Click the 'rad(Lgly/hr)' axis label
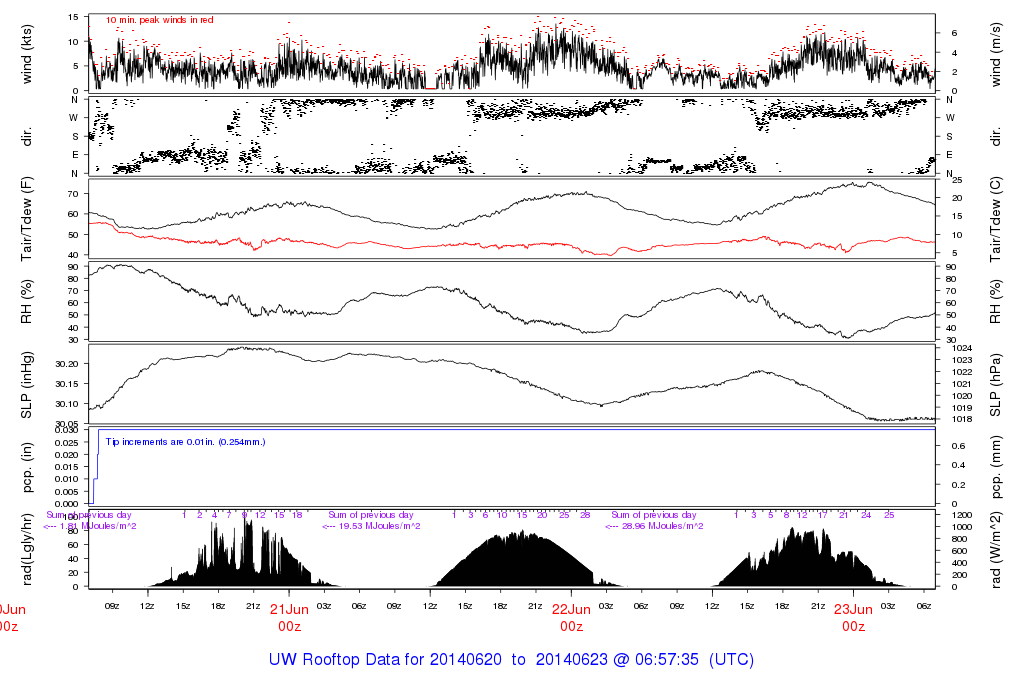 point(28,549)
